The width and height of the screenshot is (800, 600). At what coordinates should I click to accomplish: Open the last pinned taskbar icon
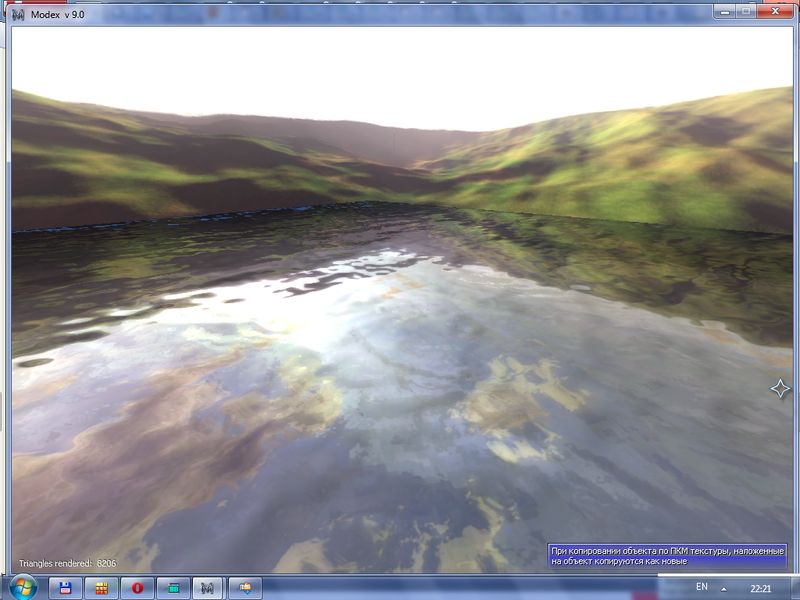click(245, 588)
